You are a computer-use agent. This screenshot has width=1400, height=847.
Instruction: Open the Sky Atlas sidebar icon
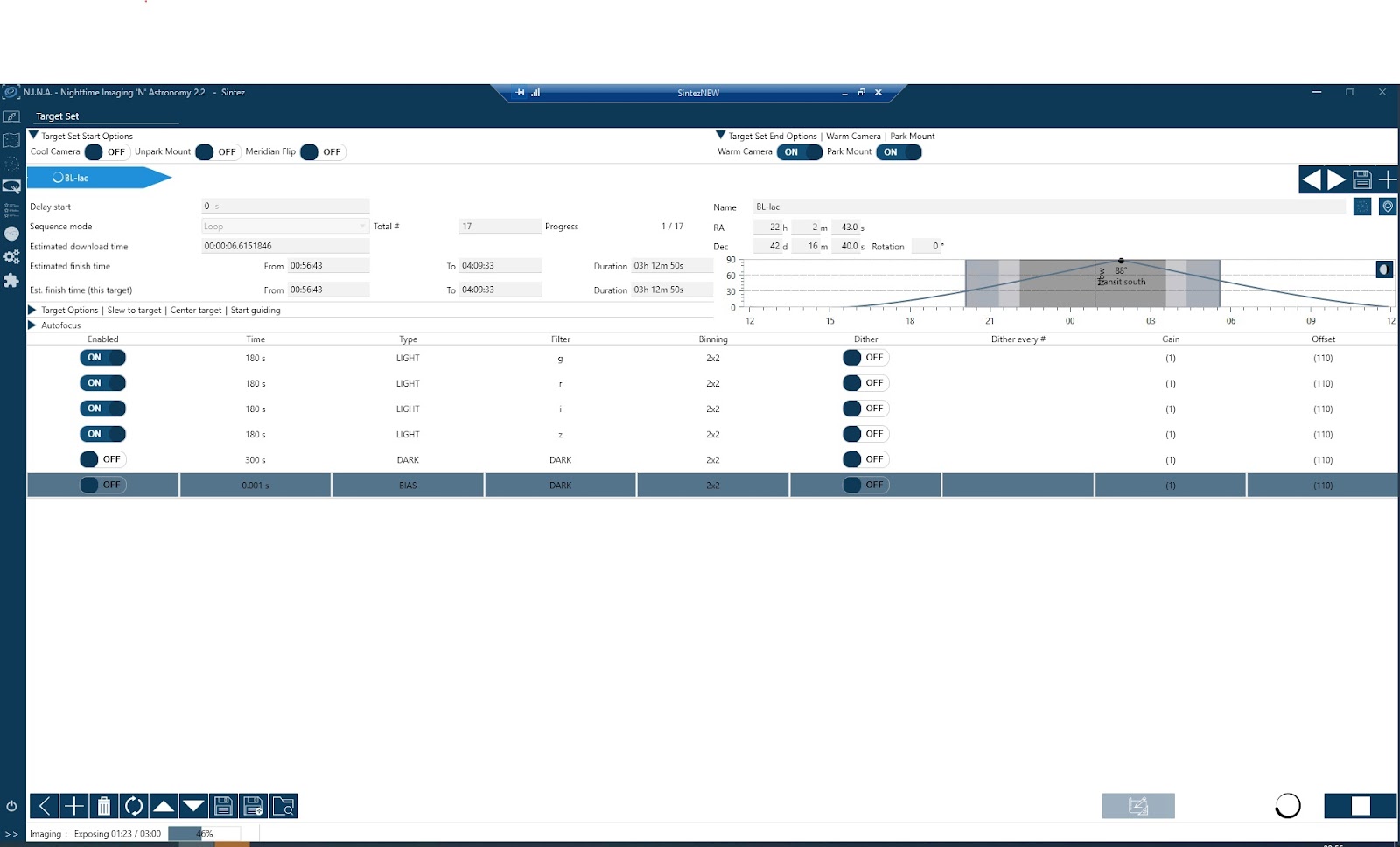click(11, 140)
